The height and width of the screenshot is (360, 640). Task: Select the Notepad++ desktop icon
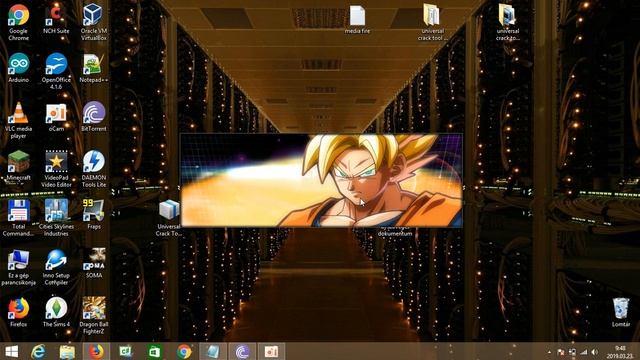coord(93,68)
